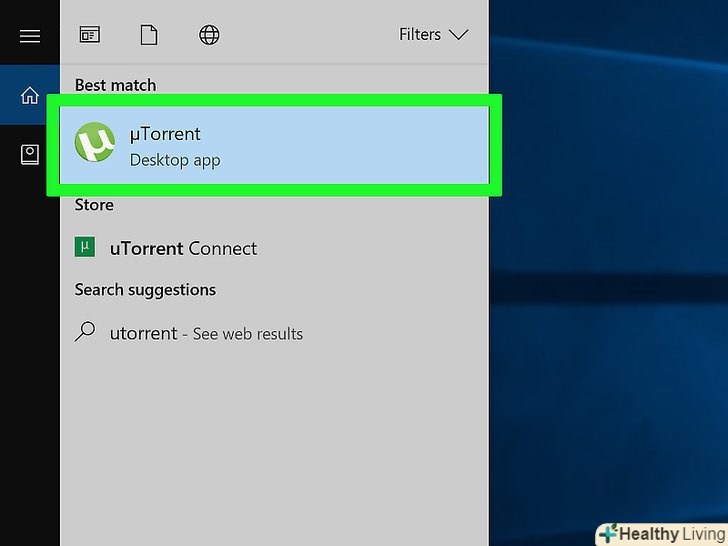Filter results by Apps icon

90,35
